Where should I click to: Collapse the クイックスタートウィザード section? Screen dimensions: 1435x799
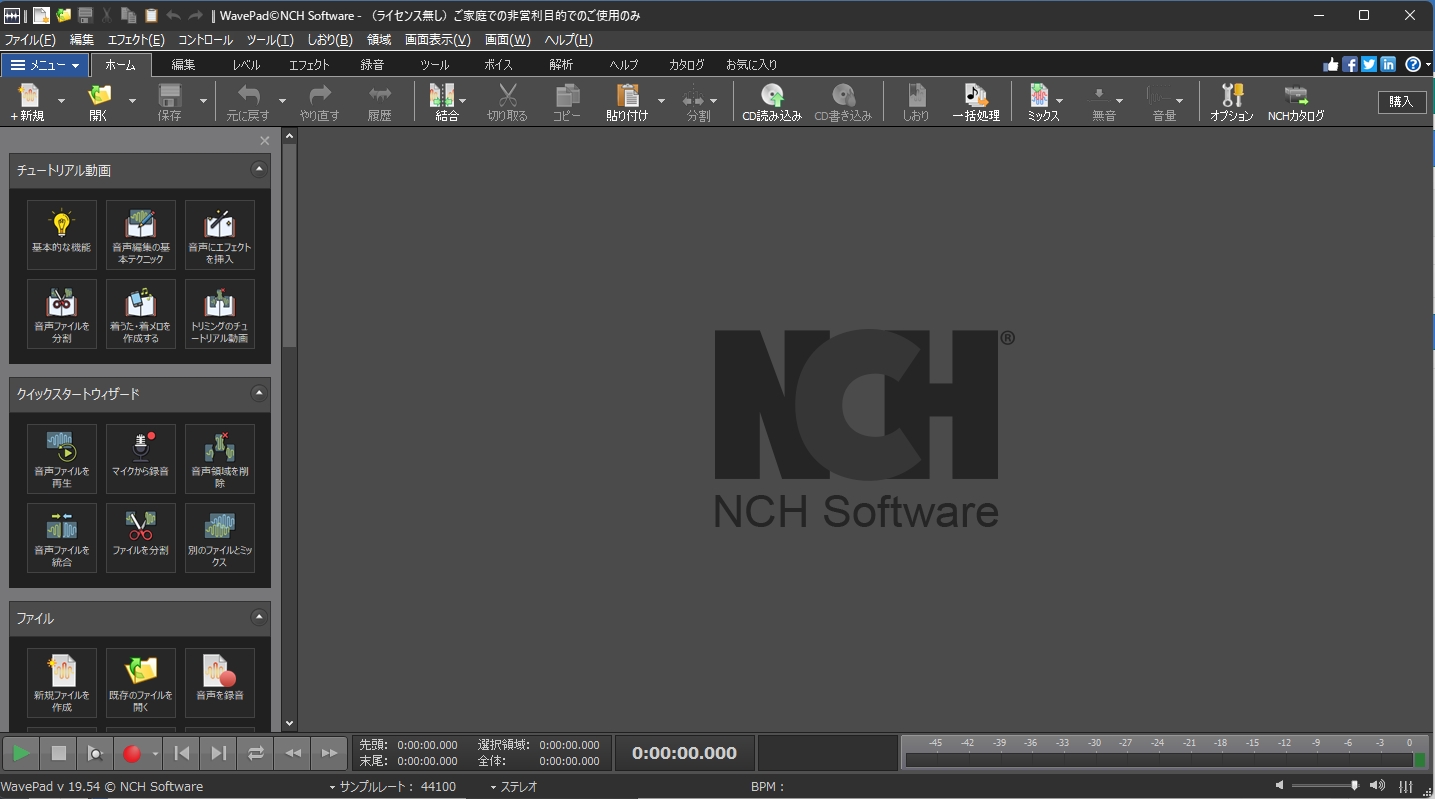pyautogui.click(x=258, y=393)
